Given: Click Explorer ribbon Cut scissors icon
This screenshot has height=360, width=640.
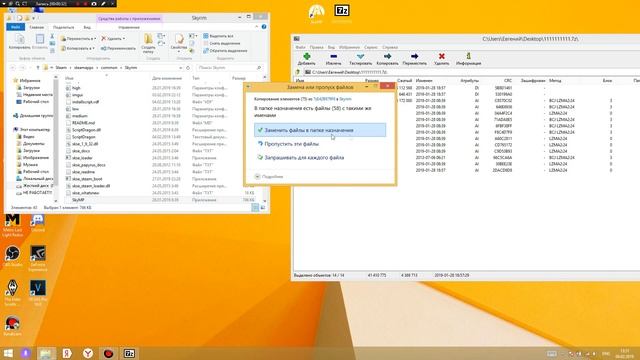Looking at the screenshot, I should pyautogui.click(x=52, y=36).
